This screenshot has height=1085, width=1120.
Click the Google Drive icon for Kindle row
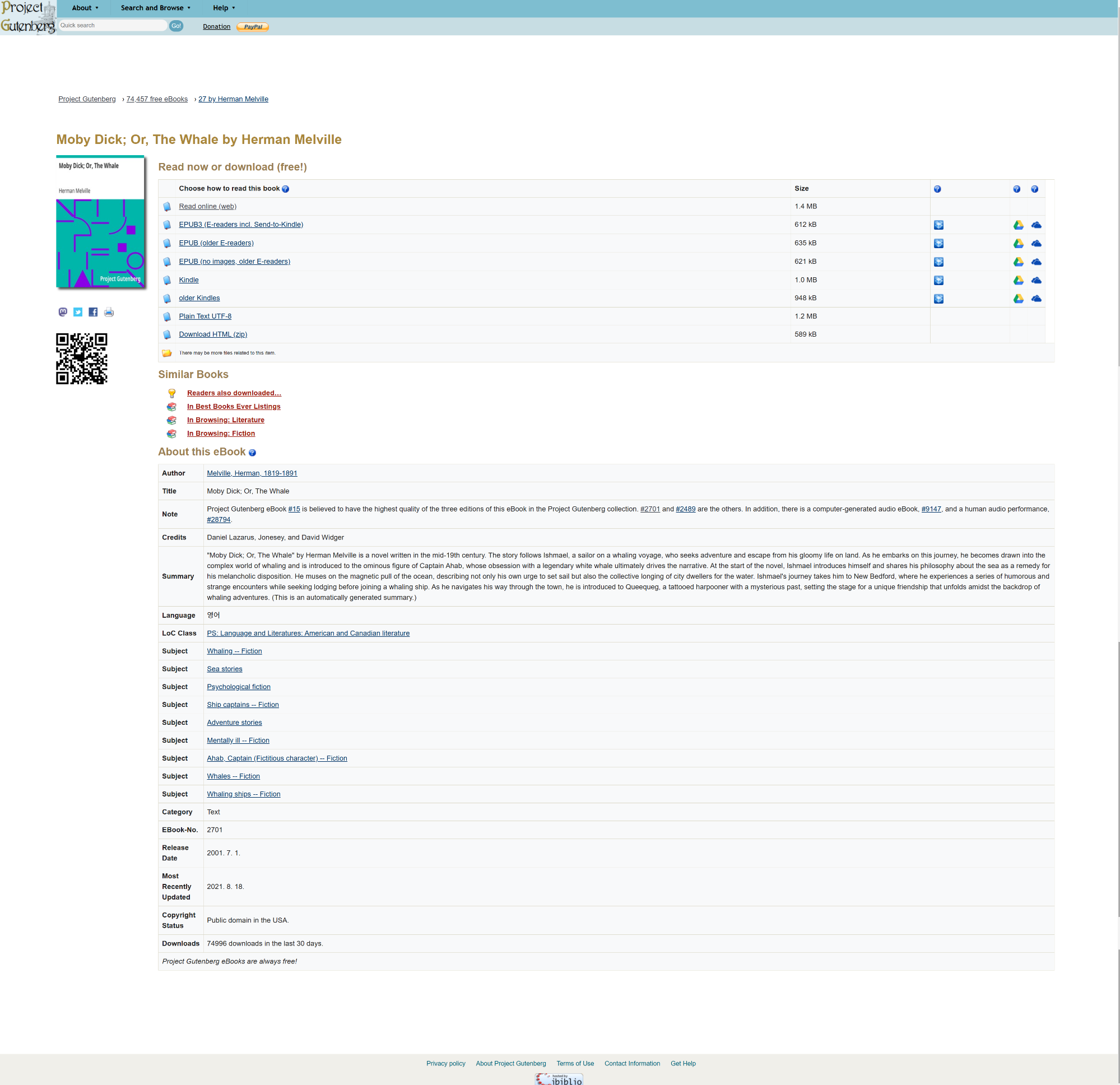pos(1017,280)
